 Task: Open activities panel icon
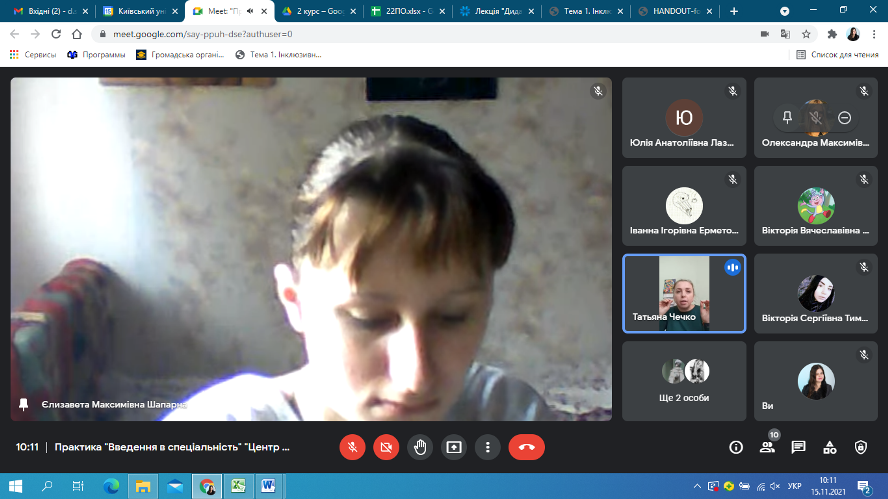coord(830,447)
